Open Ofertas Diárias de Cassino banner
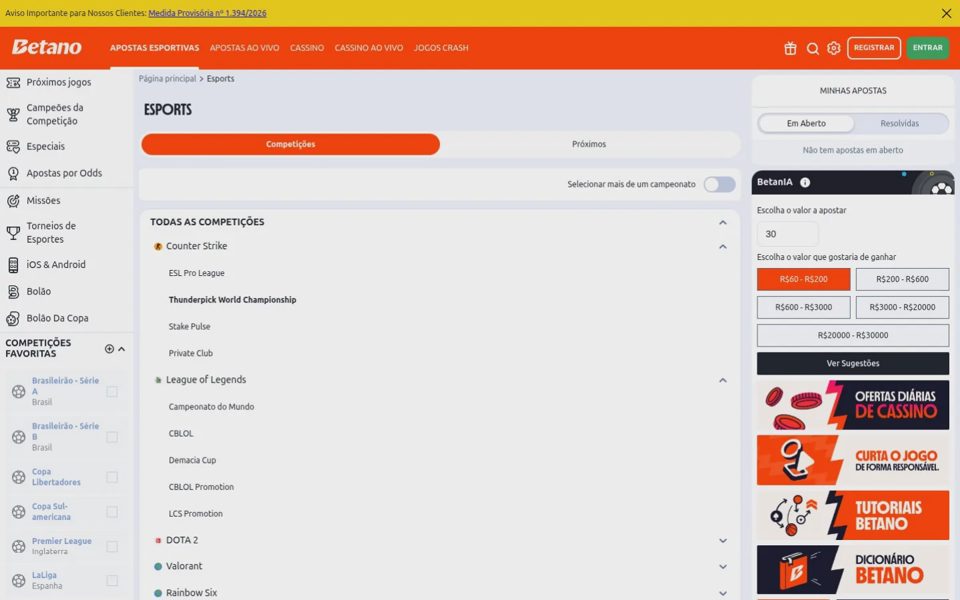Viewport: 960px width, 600px height. [x=853, y=405]
